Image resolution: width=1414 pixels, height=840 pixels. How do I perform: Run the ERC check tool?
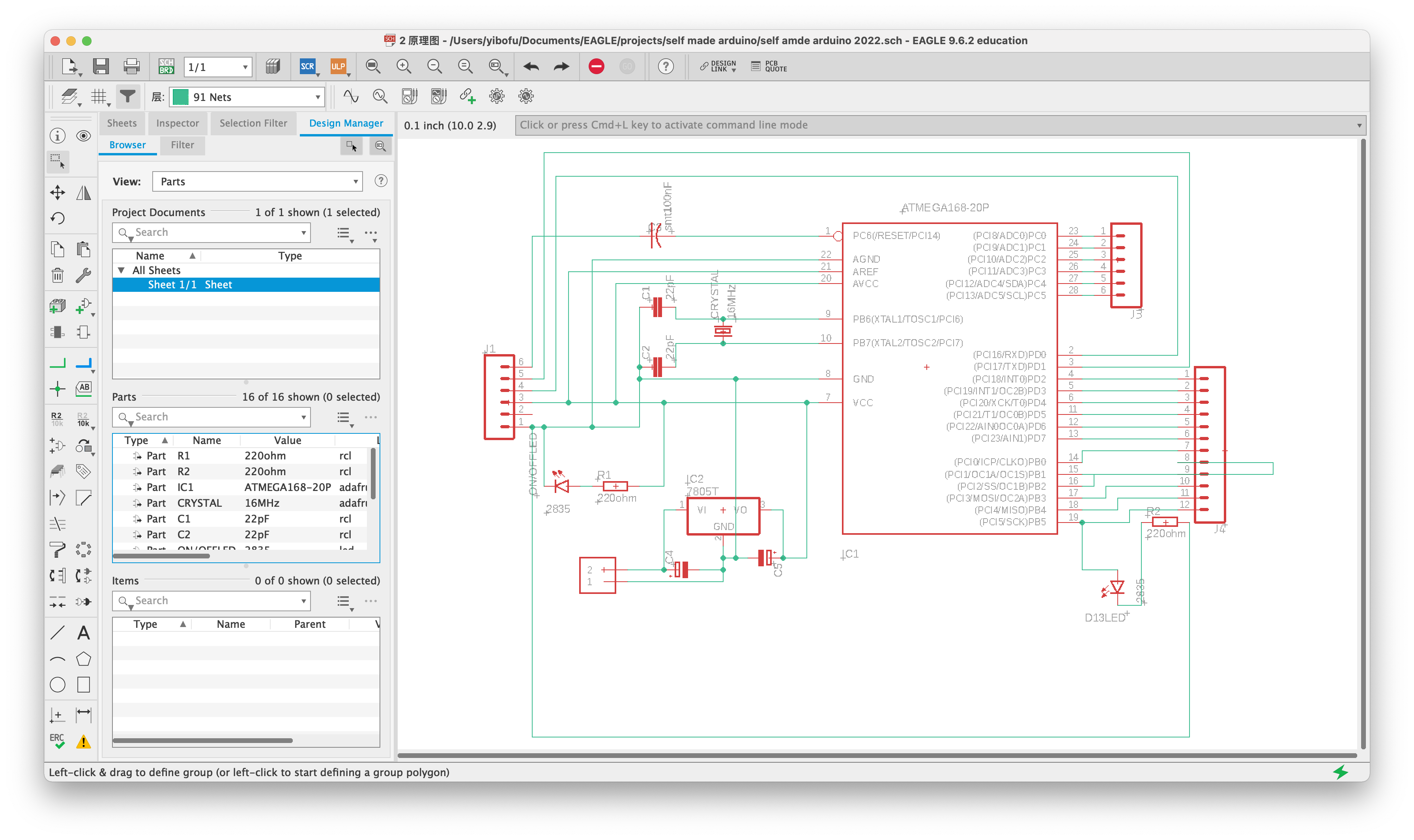[57, 741]
